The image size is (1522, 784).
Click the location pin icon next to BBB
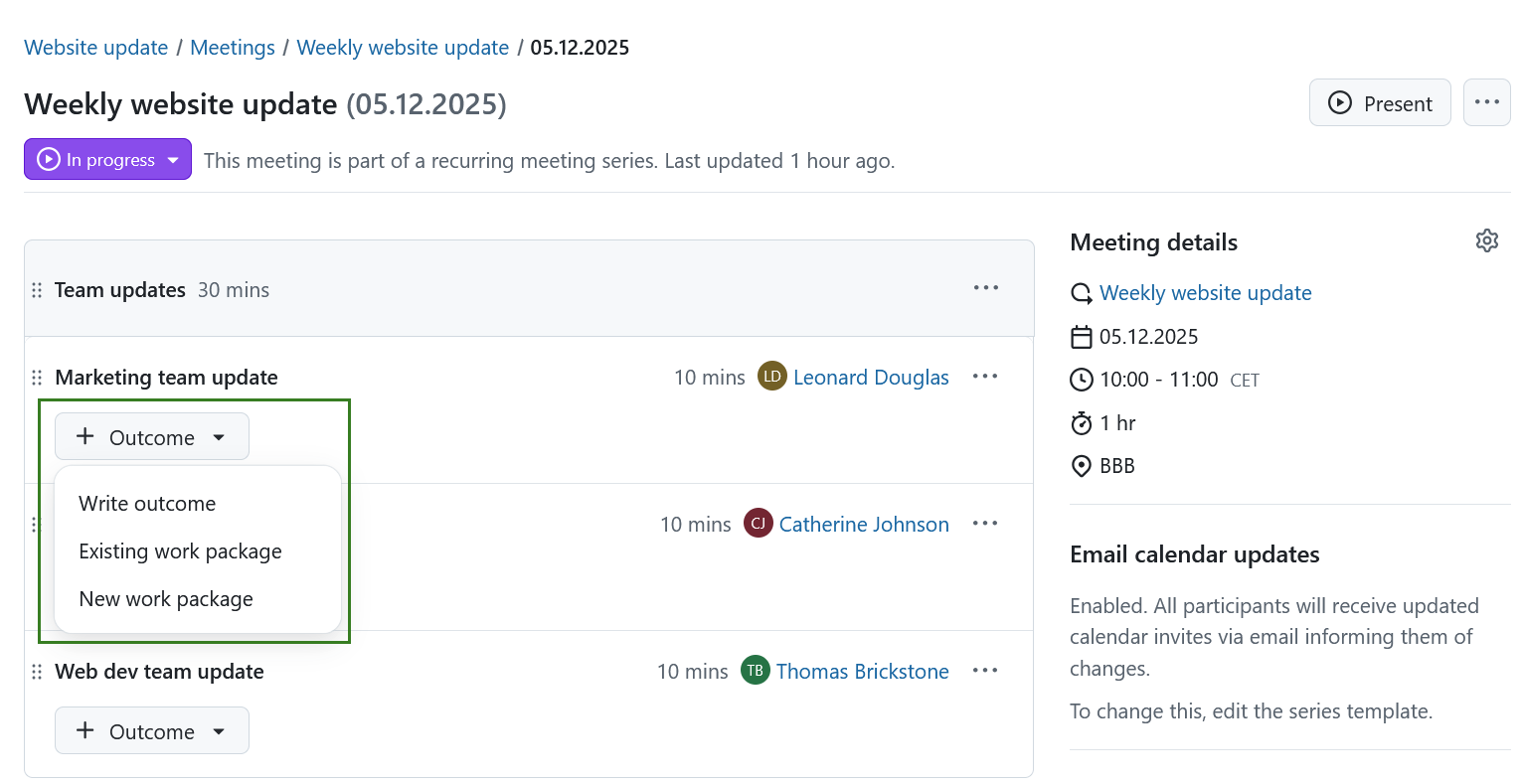tap(1081, 465)
